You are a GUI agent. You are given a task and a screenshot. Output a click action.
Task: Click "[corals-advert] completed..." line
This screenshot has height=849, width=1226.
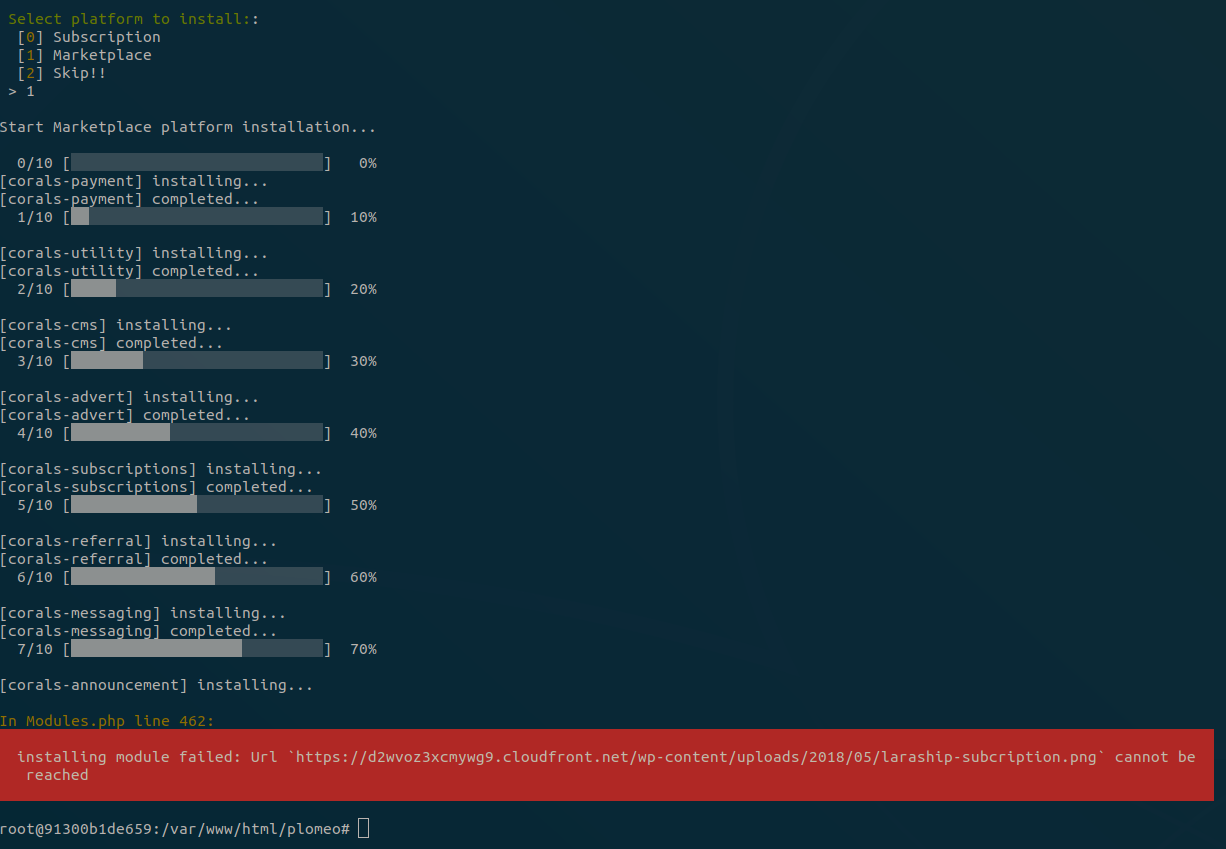(125, 415)
